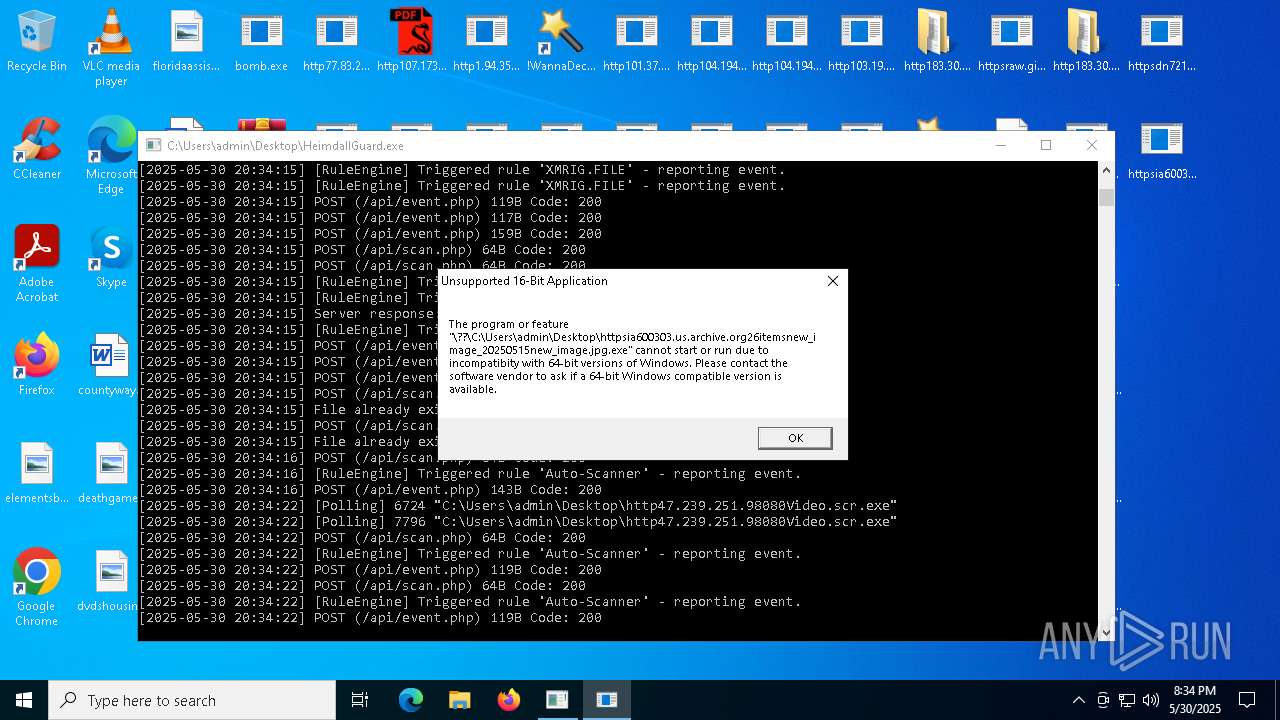Open Firefox desktop shortcut
Screen dimensions: 1280x720
point(37,365)
